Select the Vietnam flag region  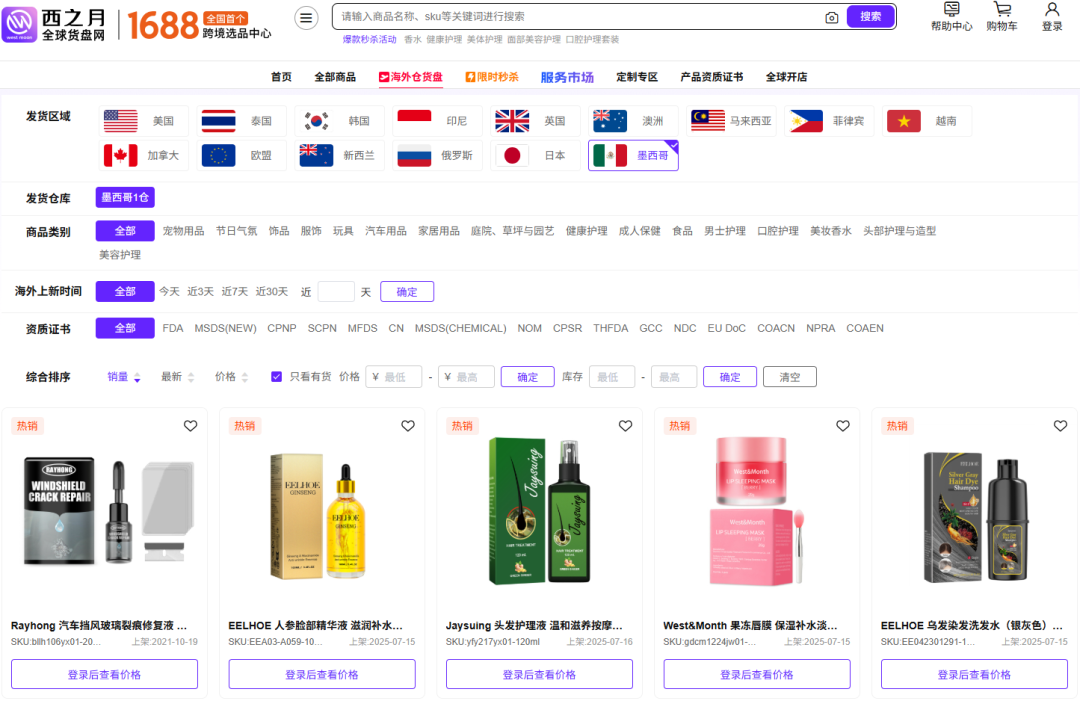click(926, 121)
